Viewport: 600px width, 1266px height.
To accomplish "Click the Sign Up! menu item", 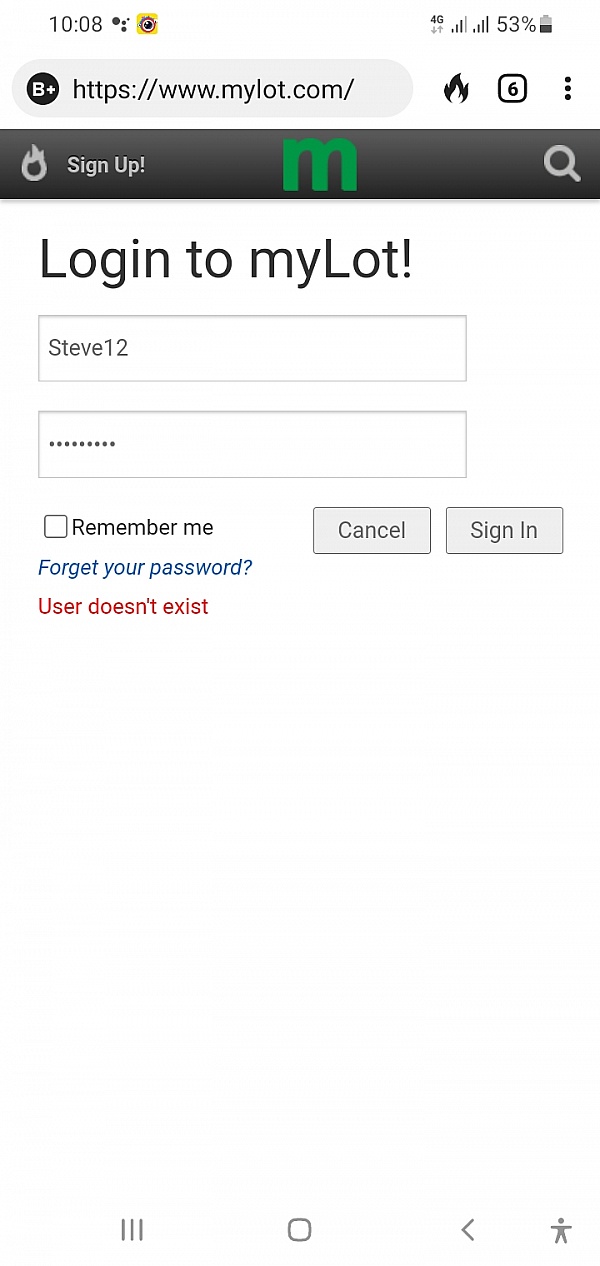I will click(x=106, y=165).
